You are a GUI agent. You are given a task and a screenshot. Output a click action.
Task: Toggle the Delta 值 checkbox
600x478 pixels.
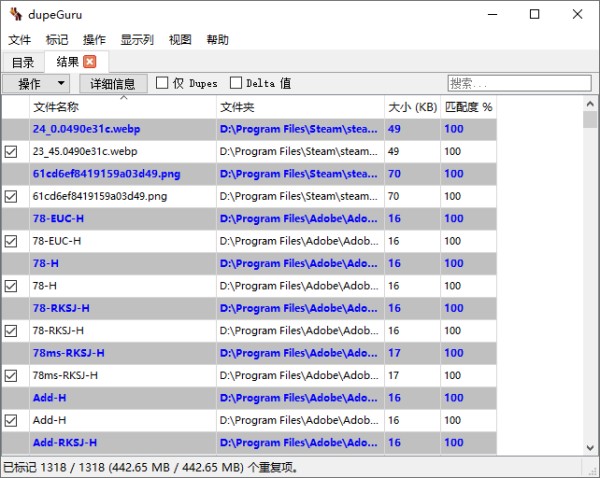(x=236, y=83)
